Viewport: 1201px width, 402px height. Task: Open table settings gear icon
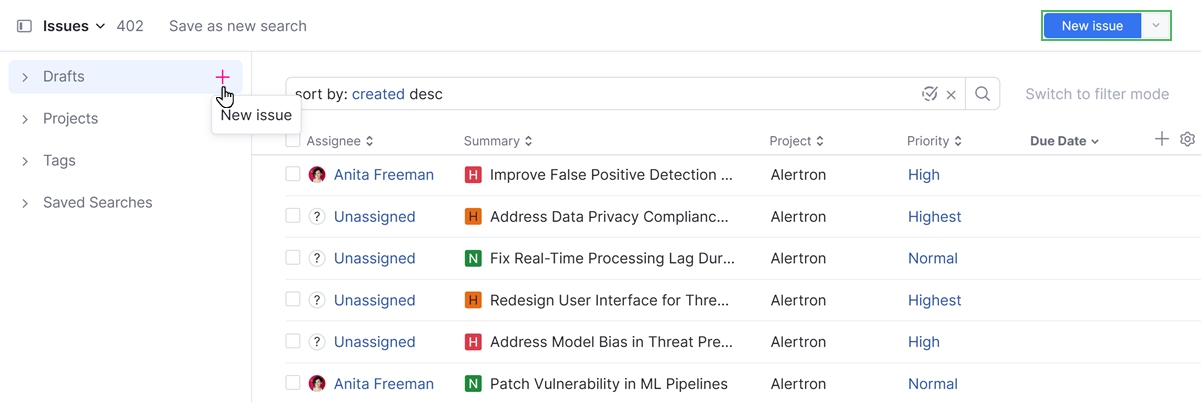click(1187, 140)
